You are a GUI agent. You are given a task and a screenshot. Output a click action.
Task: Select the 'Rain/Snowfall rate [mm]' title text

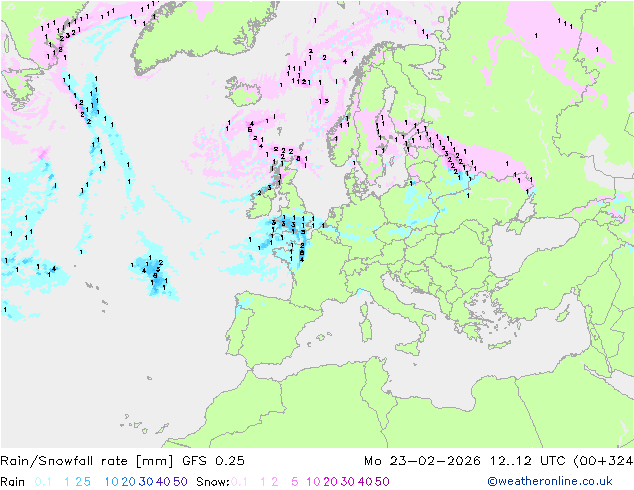click(x=87, y=460)
